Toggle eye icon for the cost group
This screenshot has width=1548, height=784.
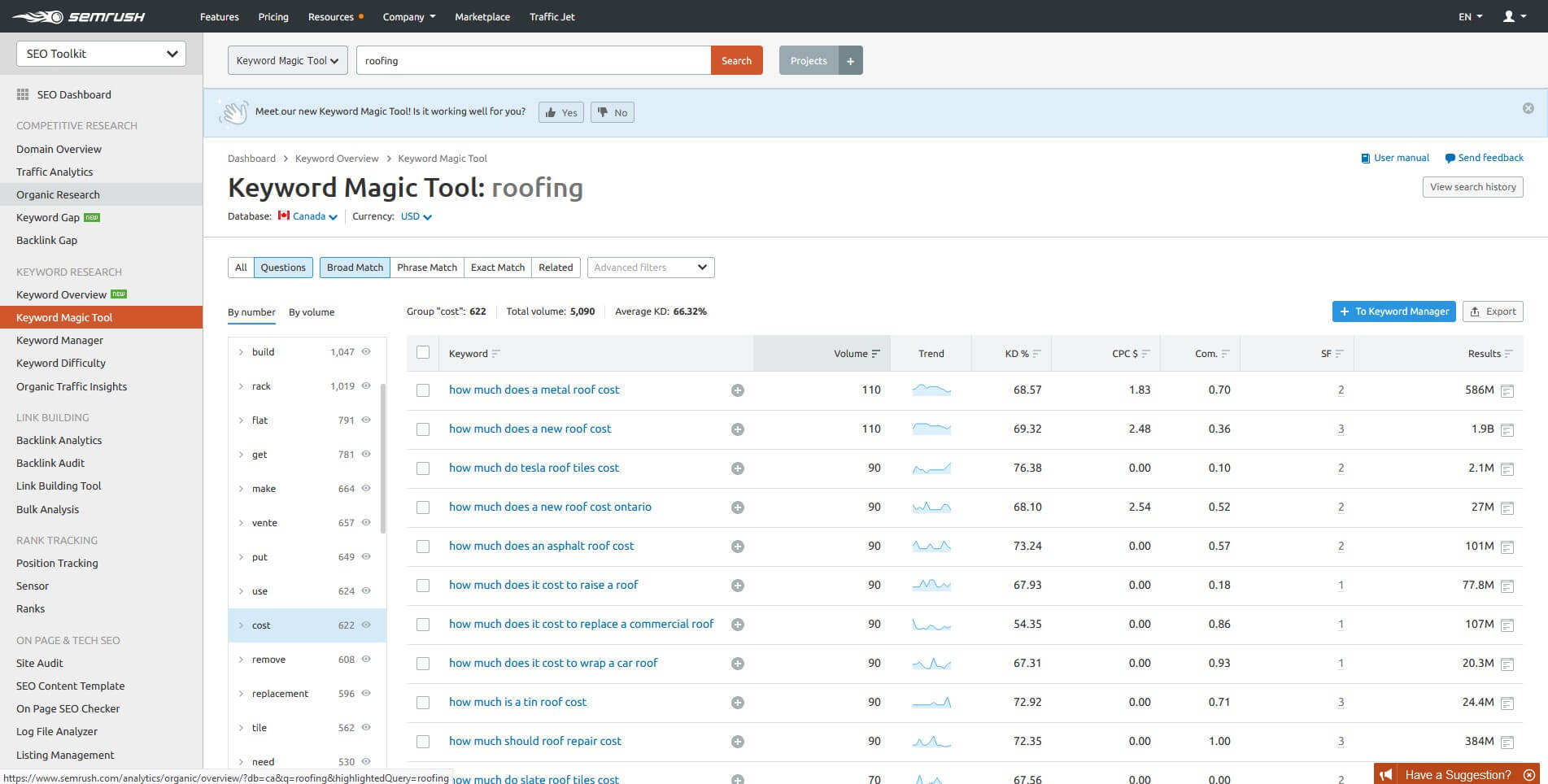[x=366, y=625]
